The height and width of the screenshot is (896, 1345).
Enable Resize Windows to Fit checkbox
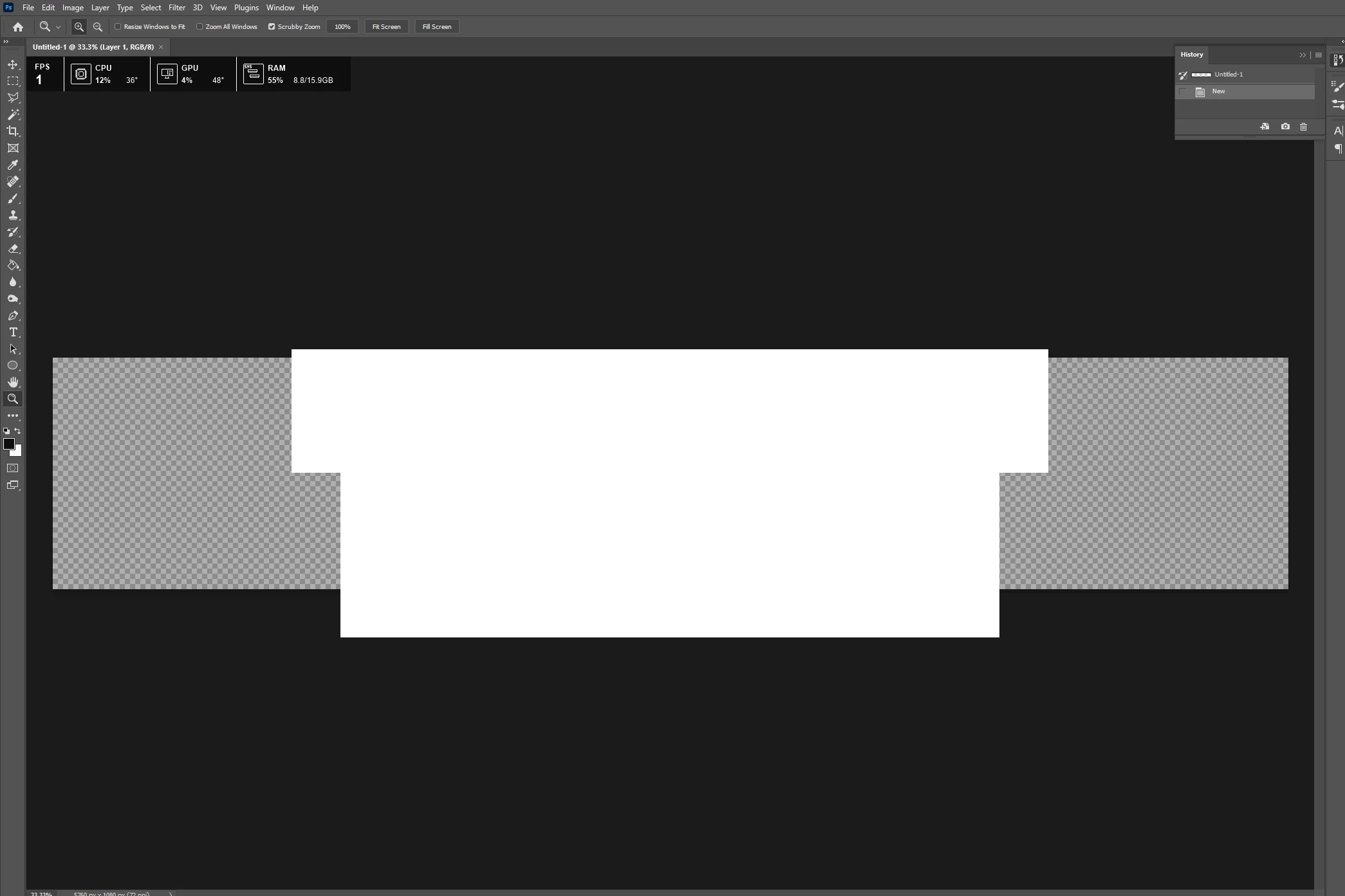coord(118,26)
